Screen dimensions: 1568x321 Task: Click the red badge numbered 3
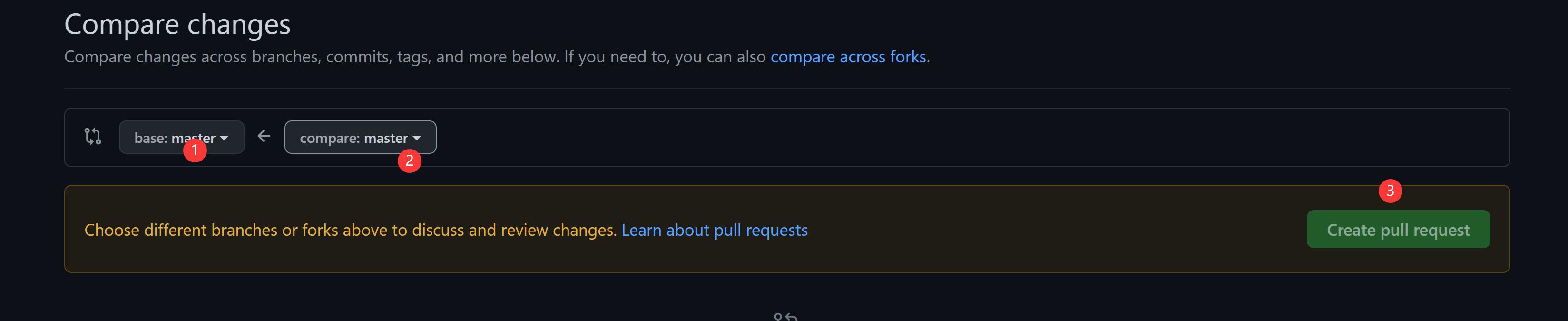[x=1390, y=191]
